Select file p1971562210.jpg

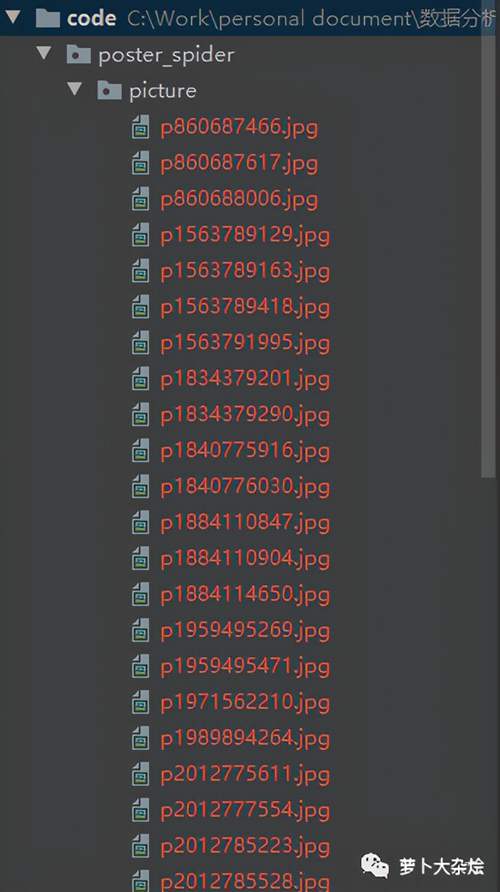pos(245,703)
